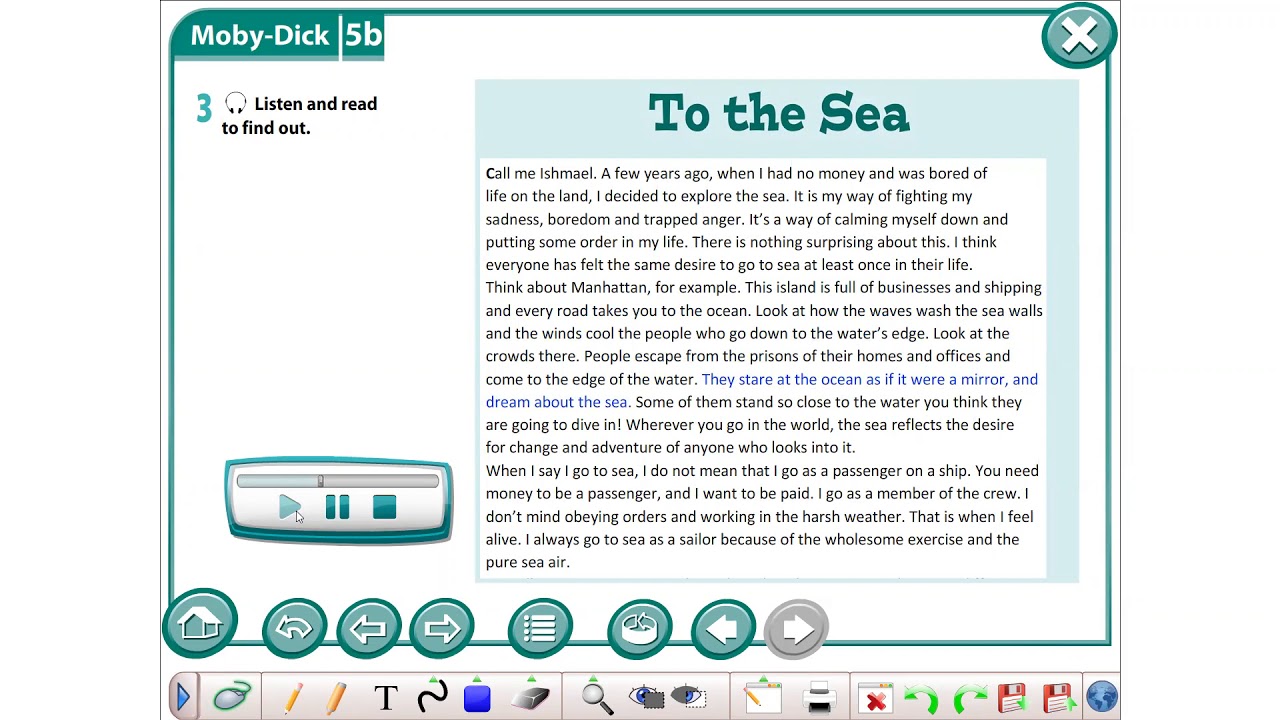Screen dimensions: 1280x720
Task: Open the globe web browser icon
Action: pos(1102,697)
